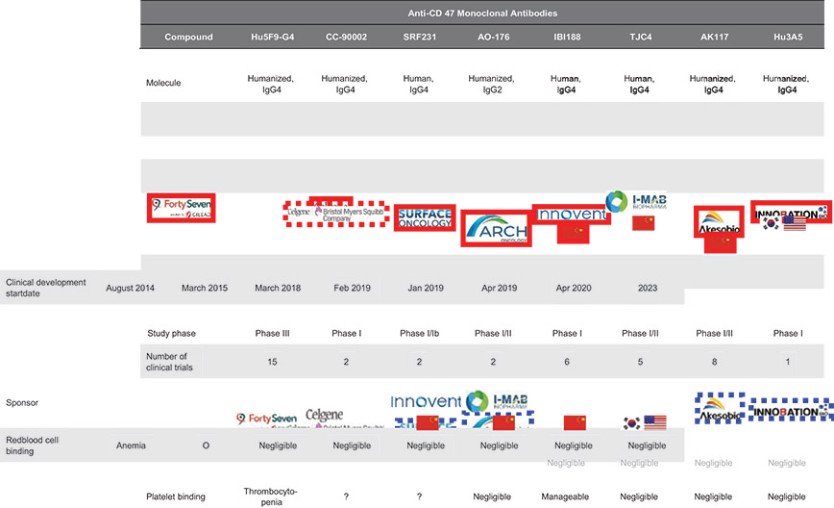Click the Arch Oncology logo
This screenshot has width=834, height=508.
(x=495, y=229)
